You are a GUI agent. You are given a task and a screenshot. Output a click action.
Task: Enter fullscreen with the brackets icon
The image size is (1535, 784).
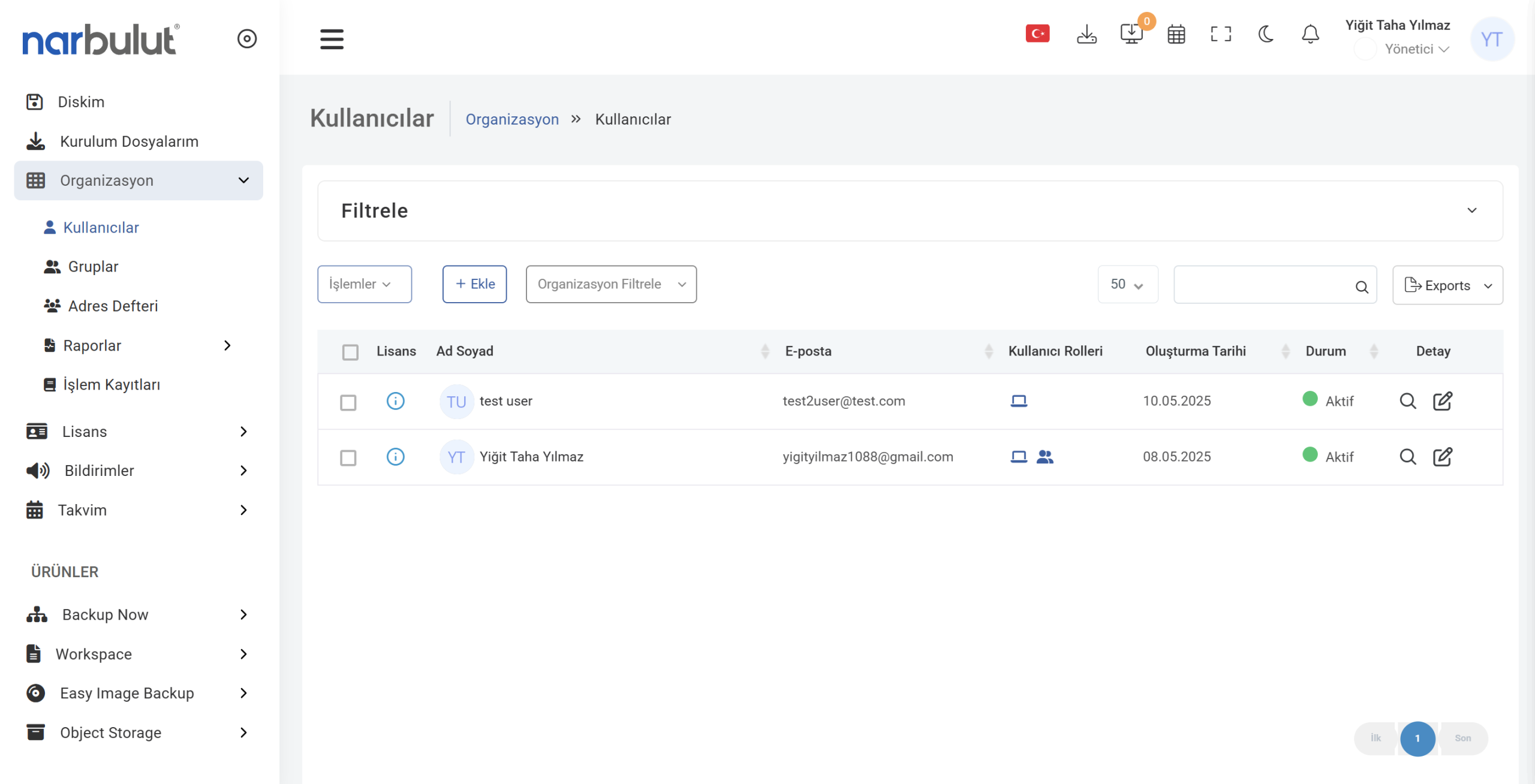click(1221, 34)
